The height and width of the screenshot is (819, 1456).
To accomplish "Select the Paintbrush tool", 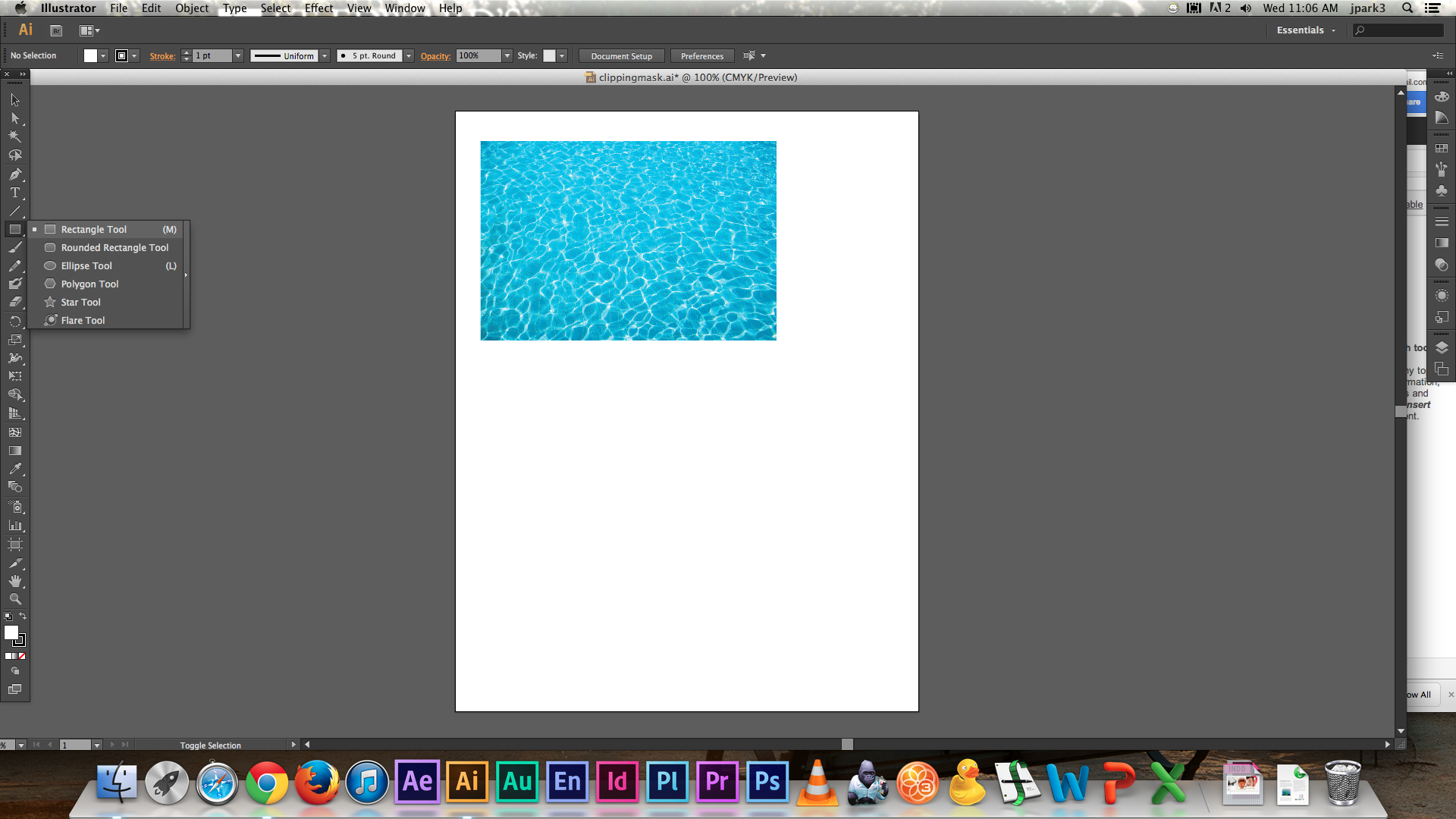I will pos(14,247).
